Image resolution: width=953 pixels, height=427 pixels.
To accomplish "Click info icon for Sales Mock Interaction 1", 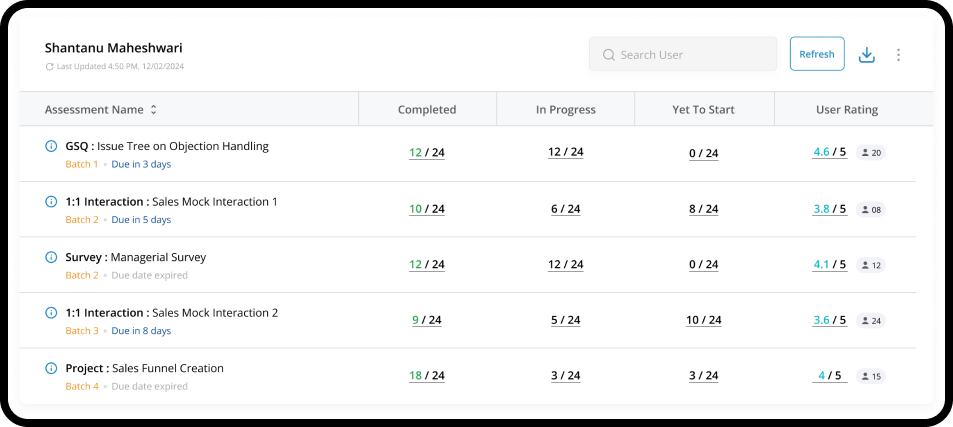I will click(x=52, y=202).
